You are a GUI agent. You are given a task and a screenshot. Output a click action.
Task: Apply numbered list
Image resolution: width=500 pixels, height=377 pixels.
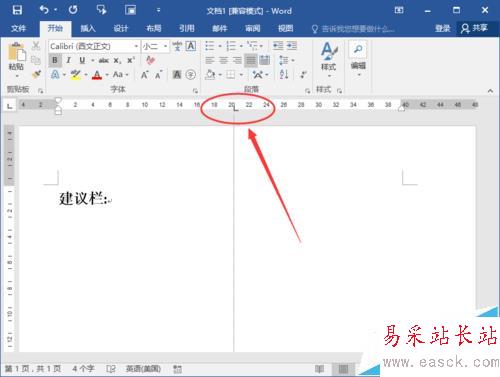[231, 46]
